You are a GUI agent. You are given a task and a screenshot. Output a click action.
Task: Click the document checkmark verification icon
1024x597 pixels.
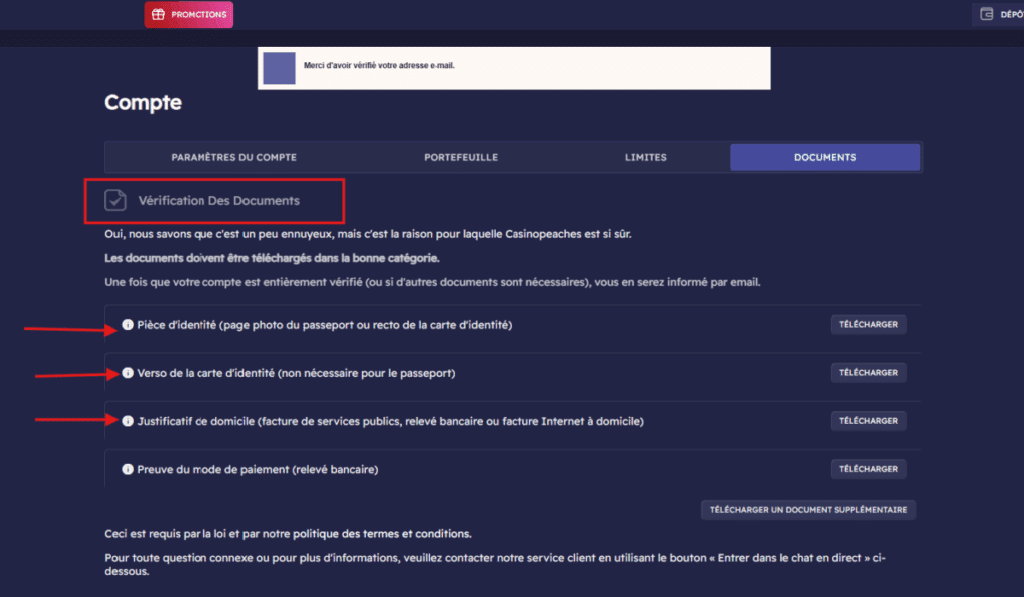(x=116, y=200)
